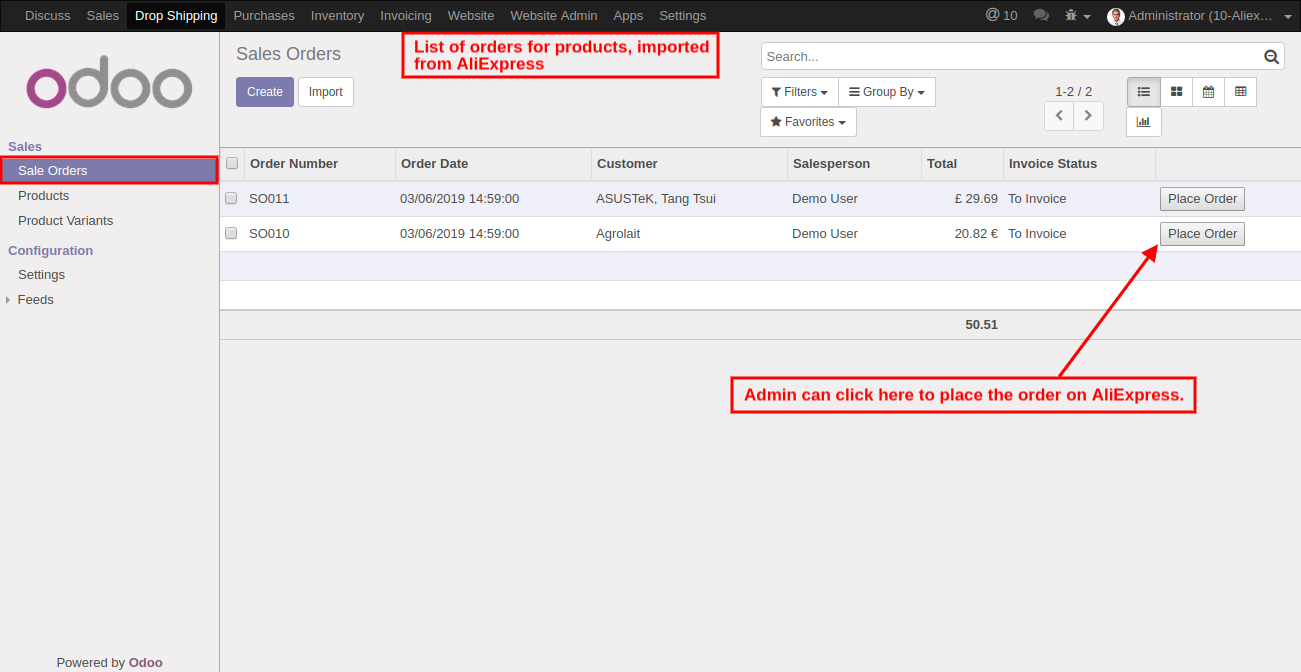Select all orders with header checkbox
Screen dimensions: 1301x672
[232, 163]
